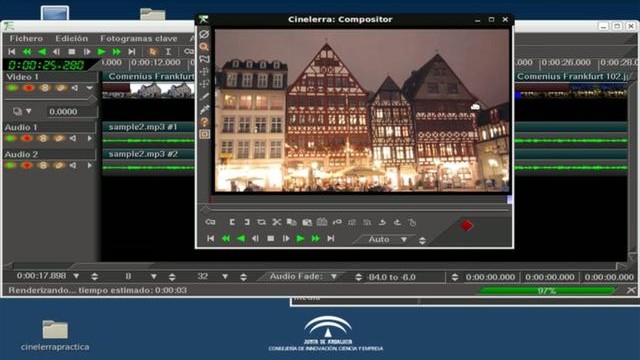Select the Eyedropper tool in Compositor
Viewport: 640px width, 360px height.
point(204,109)
